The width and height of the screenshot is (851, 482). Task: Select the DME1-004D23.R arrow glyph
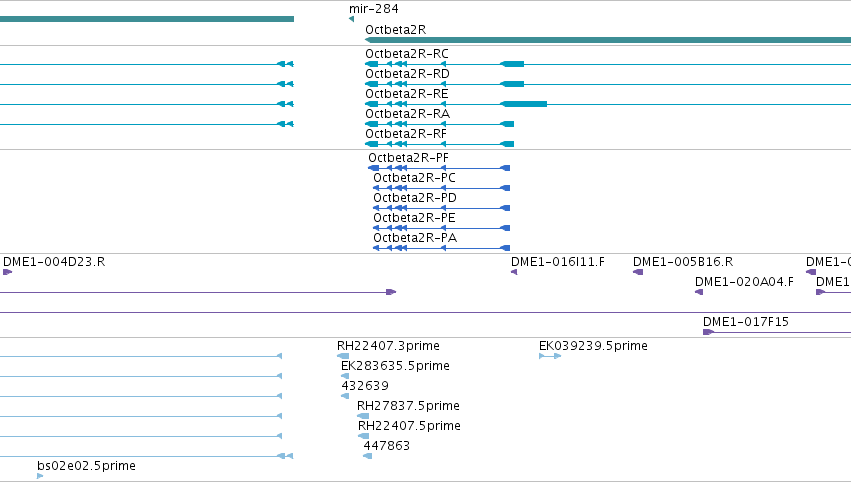(x=8, y=272)
